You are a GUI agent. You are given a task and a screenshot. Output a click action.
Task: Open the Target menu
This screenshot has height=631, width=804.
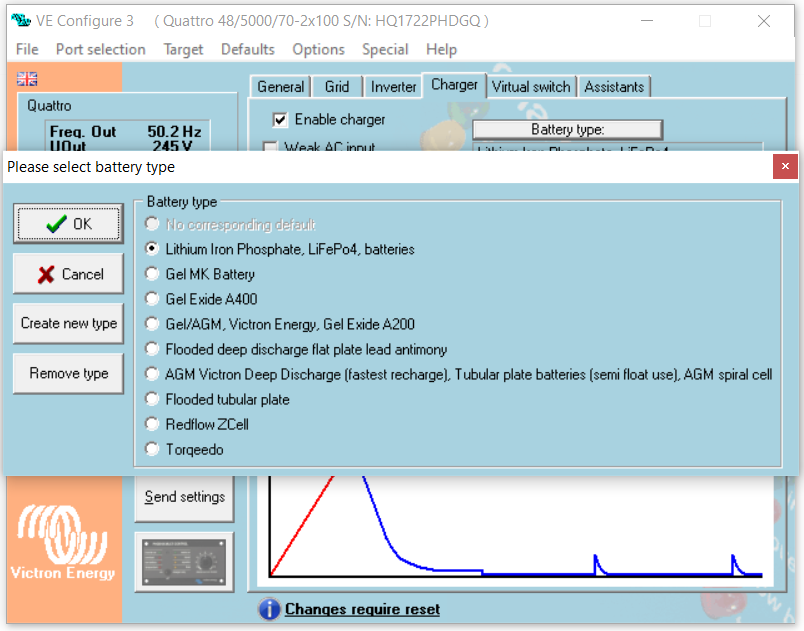(x=183, y=49)
